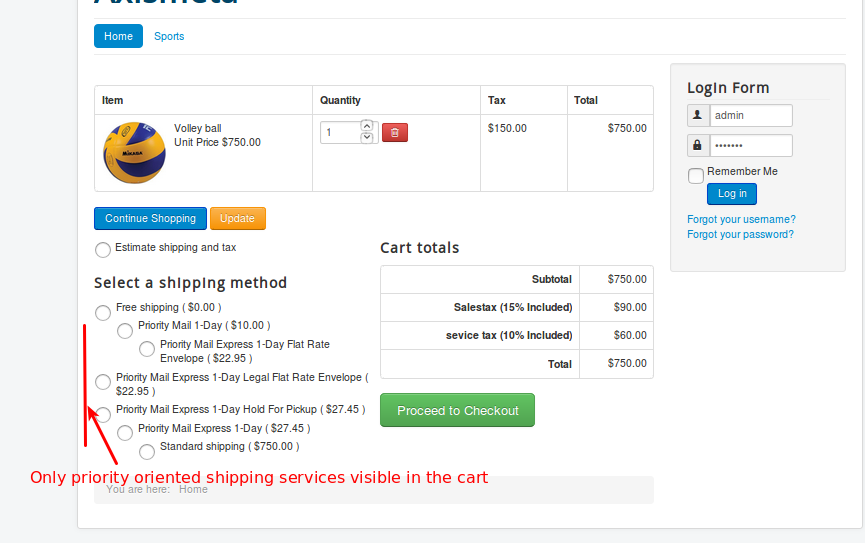The width and height of the screenshot is (865, 543).
Task: Click Proceed to Checkout
Action: point(457,410)
